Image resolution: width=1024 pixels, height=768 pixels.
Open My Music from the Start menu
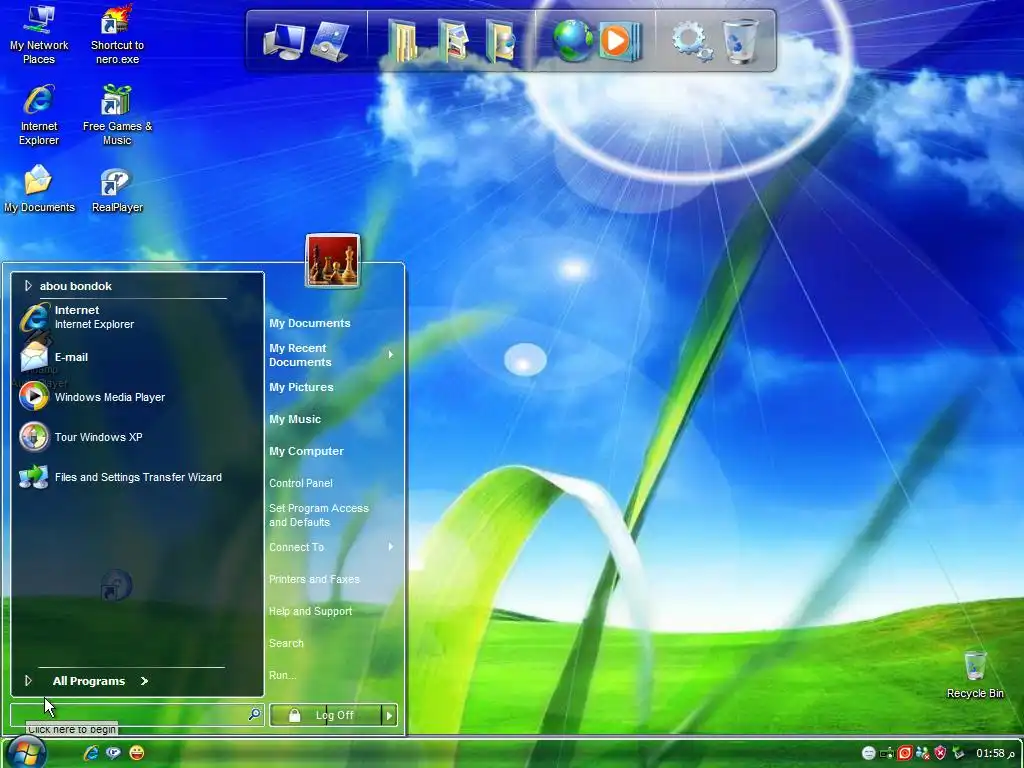pyautogui.click(x=295, y=419)
